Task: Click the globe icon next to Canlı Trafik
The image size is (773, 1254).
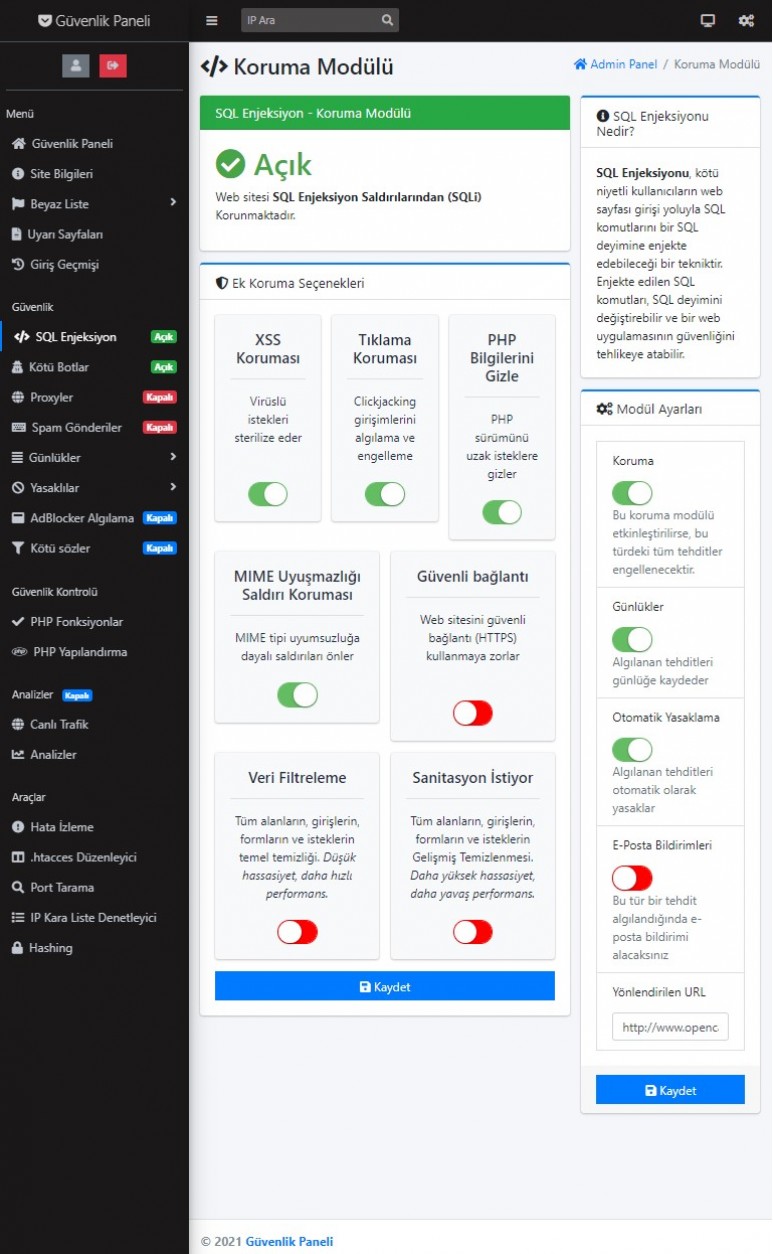Action: pyautogui.click(x=18, y=724)
